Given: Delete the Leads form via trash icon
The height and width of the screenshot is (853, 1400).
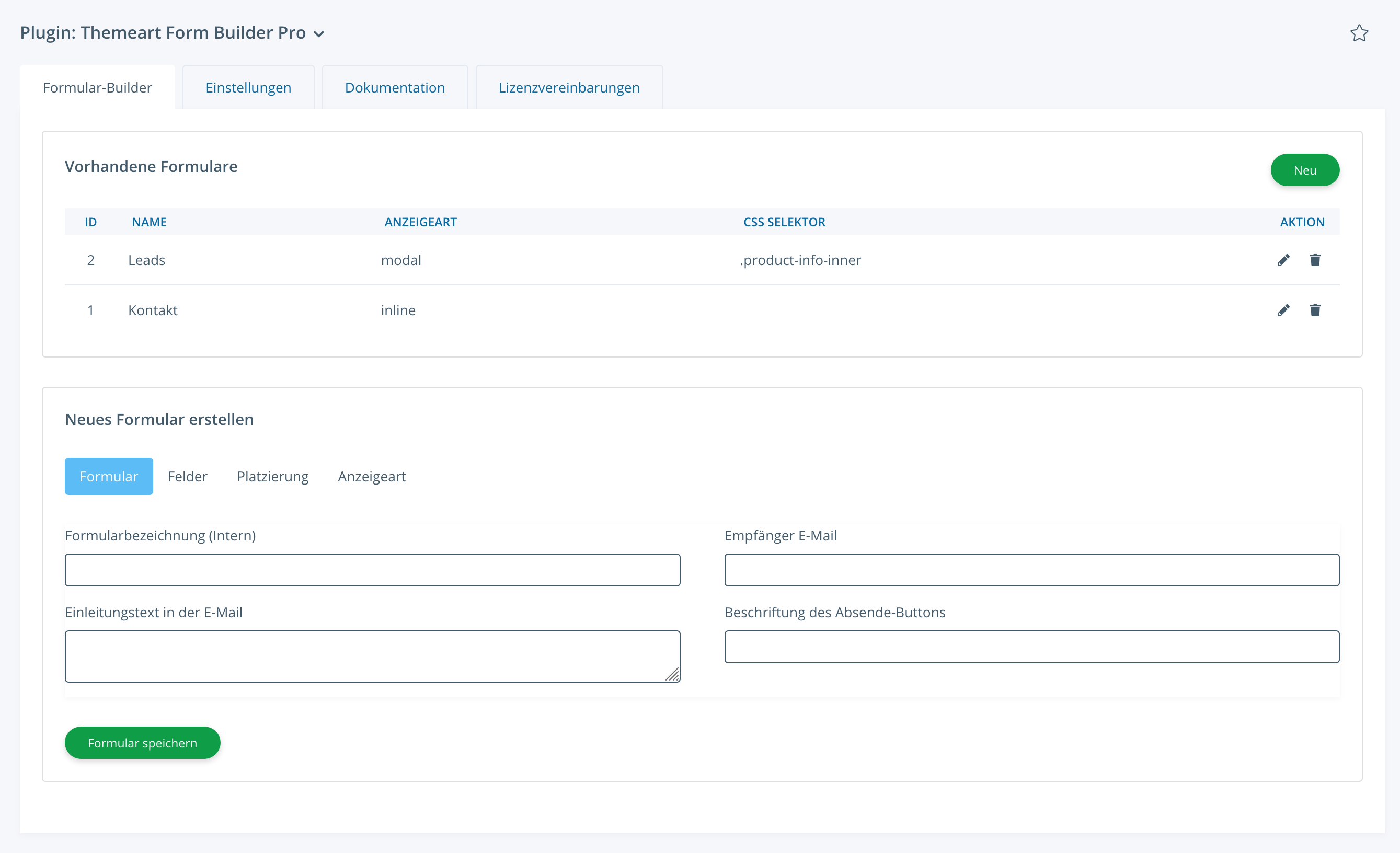Looking at the screenshot, I should point(1315,260).
